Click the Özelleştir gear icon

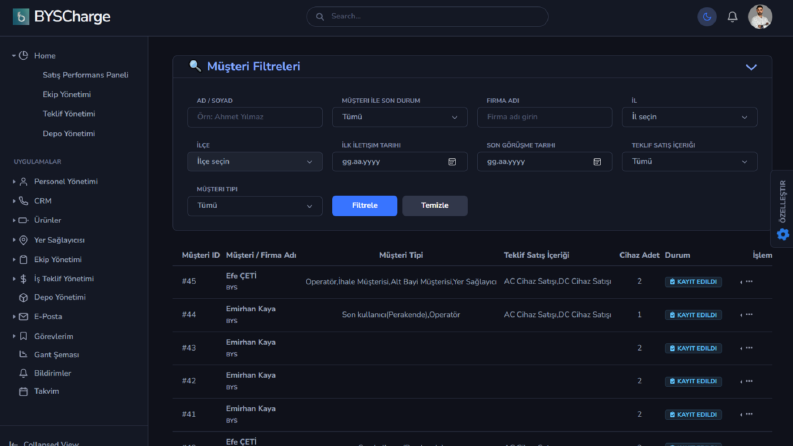783,234
